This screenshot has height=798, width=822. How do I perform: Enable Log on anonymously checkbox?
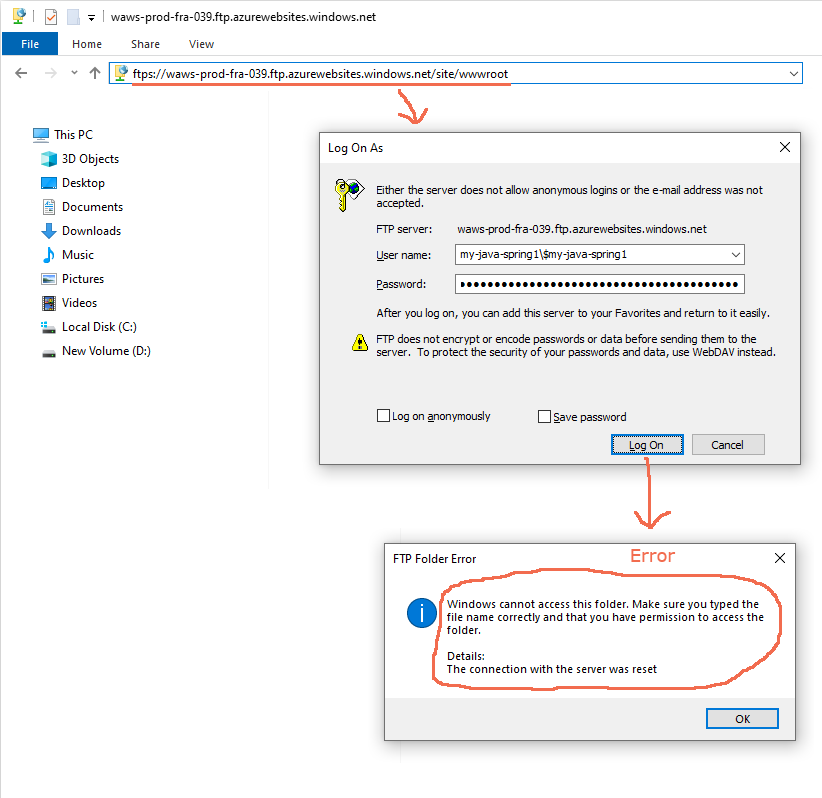[x=383, y=416]
